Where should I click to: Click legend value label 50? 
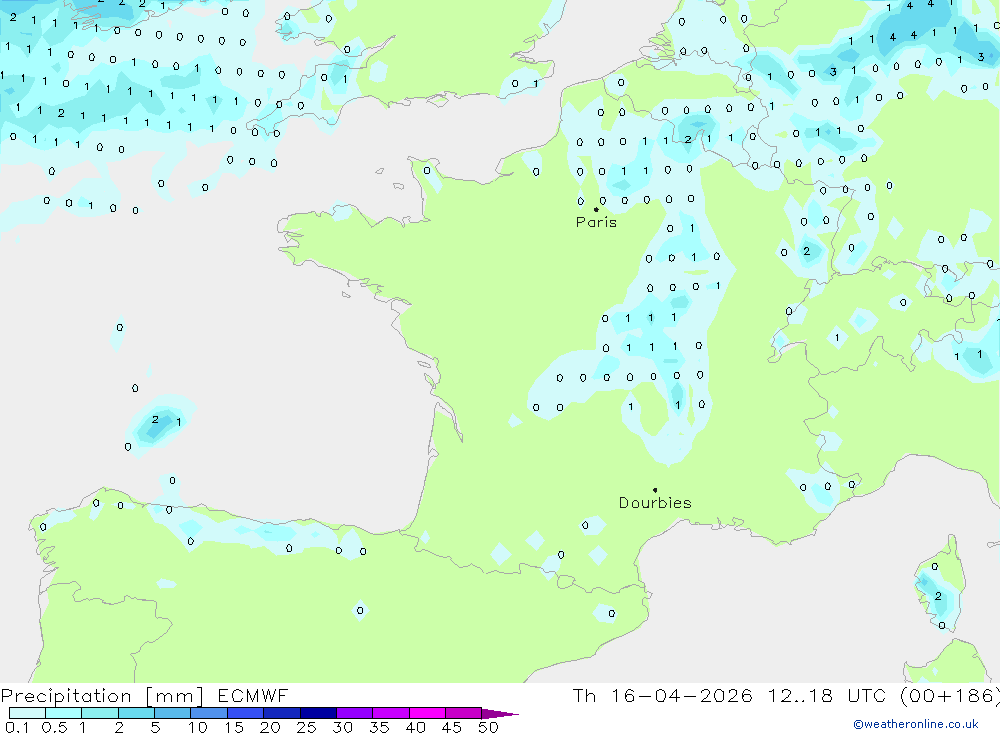pyautogui.click(x=488, y=727)
